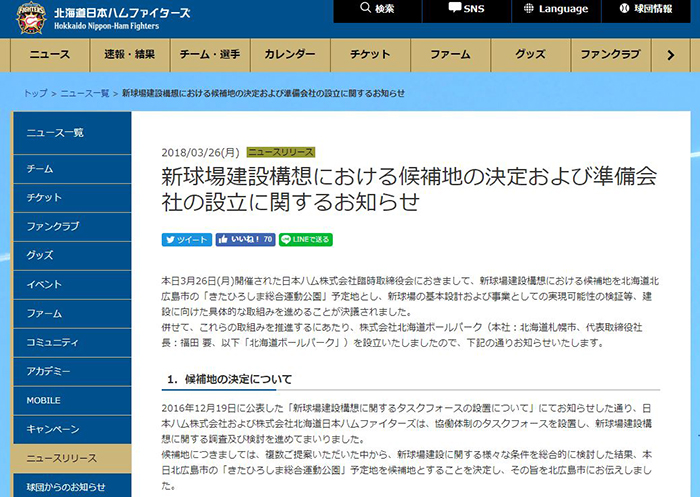Image resolution: width=700 pixels, height=497 pixels.
Task: Select 球団からのお知らせ sidebar item
Action: (x=62, y=487)
